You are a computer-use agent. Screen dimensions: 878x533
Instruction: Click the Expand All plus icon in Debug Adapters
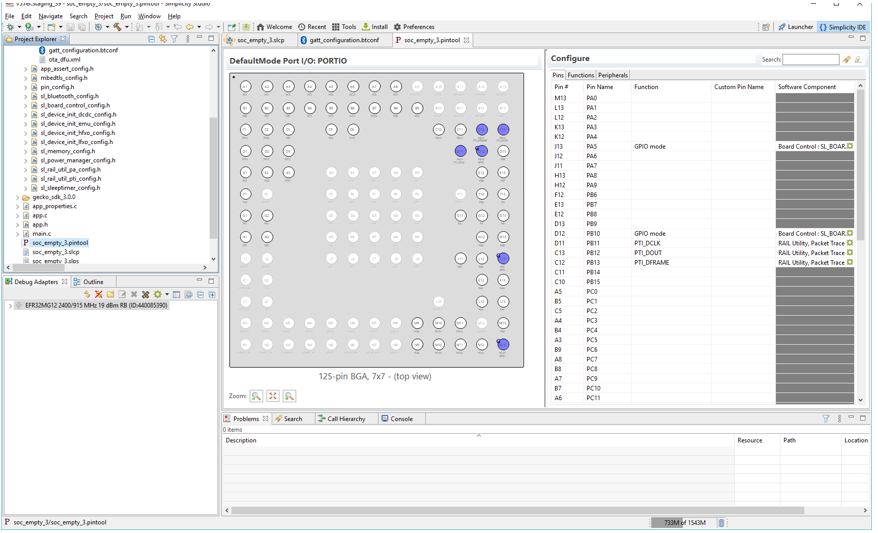click(x=212, y=294)
